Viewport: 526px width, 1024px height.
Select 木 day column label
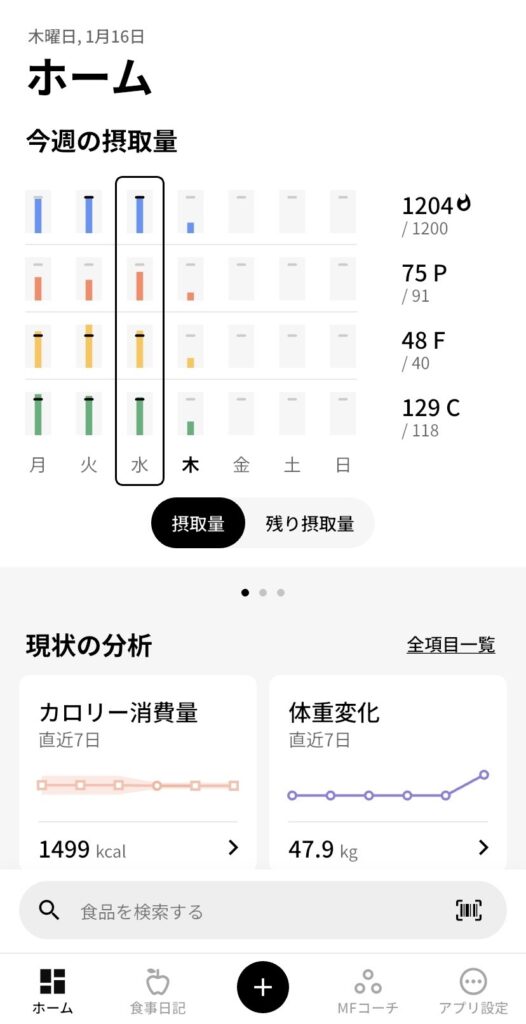[x=190, y=465]
